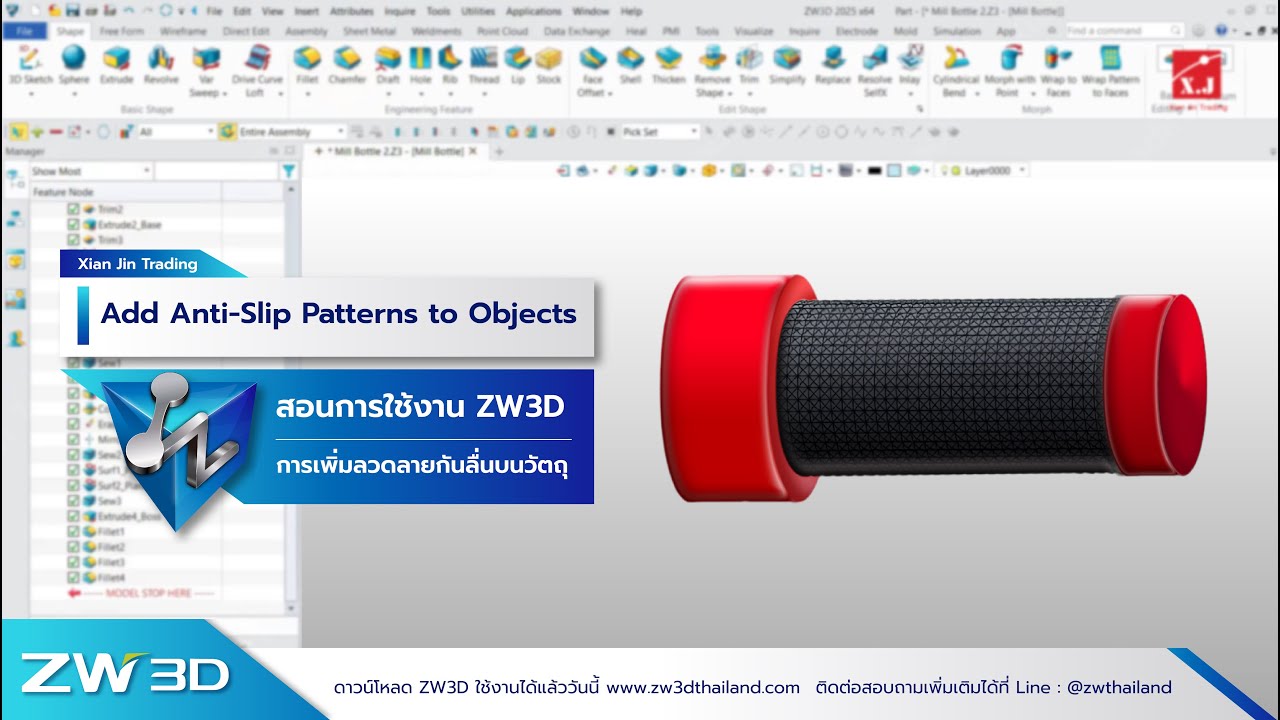Click the Draft tool icon

pyautogui.click(x=388, y=58)
